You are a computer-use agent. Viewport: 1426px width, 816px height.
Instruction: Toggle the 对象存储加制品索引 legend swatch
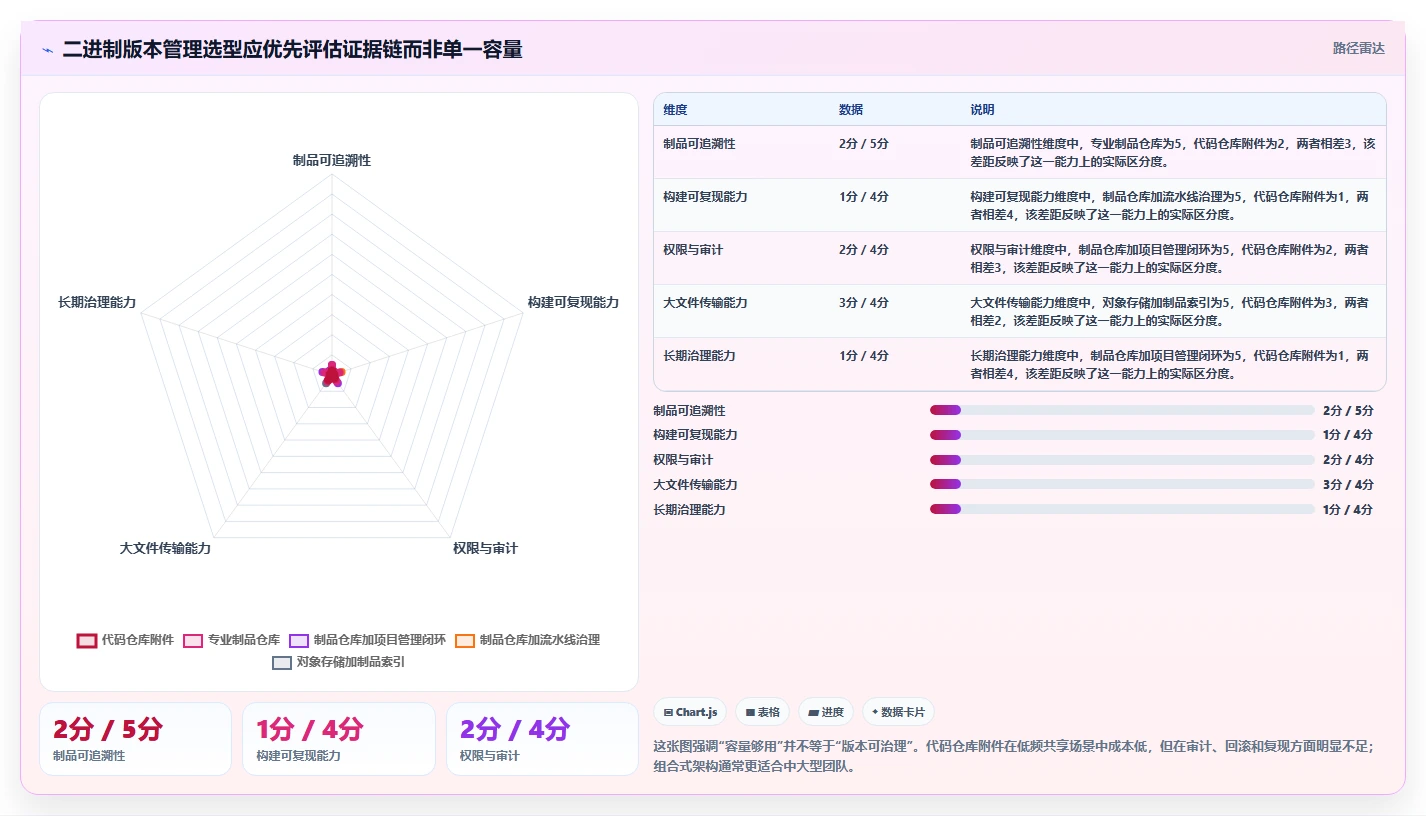pyautogui.click(x=282, y=662)
